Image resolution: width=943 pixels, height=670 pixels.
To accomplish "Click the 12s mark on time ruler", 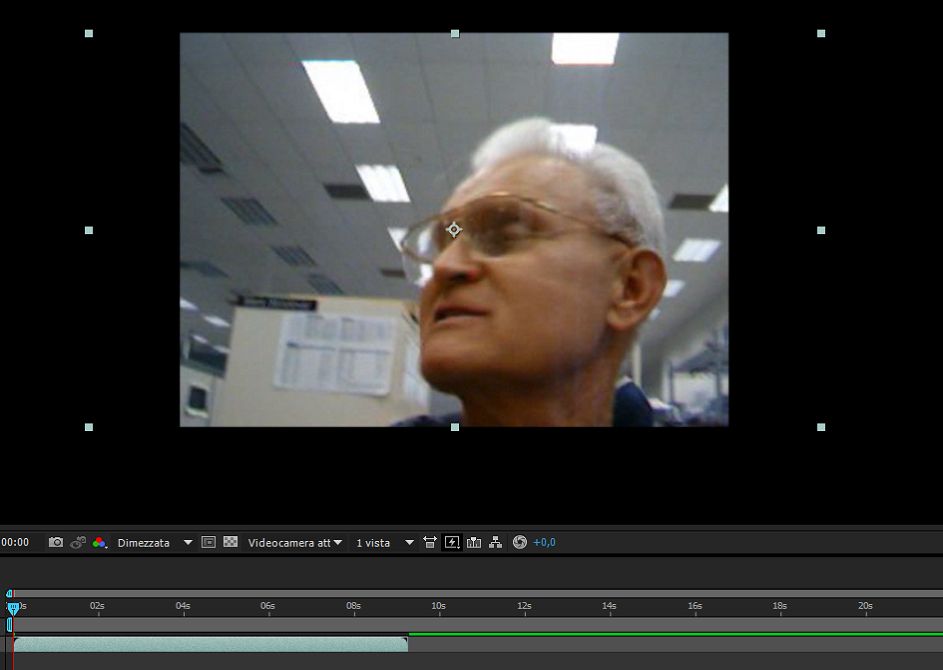I will coord(524,606).
